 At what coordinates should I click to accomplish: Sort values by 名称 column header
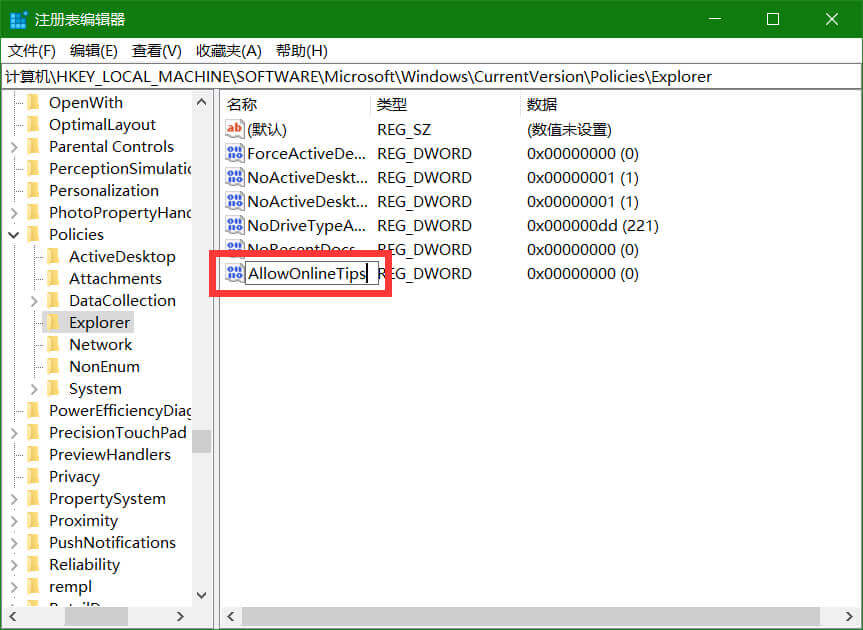click(242, 104)
